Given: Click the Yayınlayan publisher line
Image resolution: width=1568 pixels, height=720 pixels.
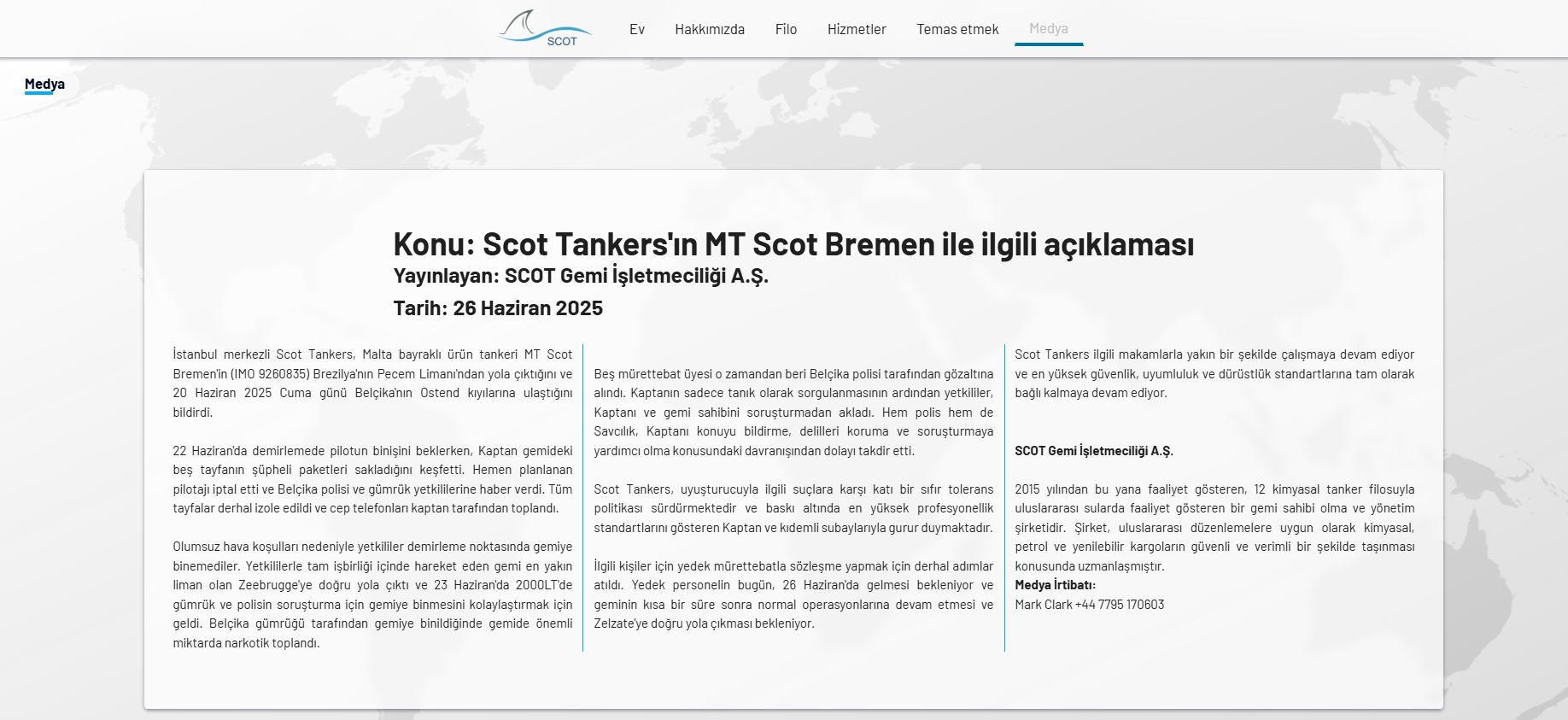Looking at the screenshot, I should click(x=581, y=276).
